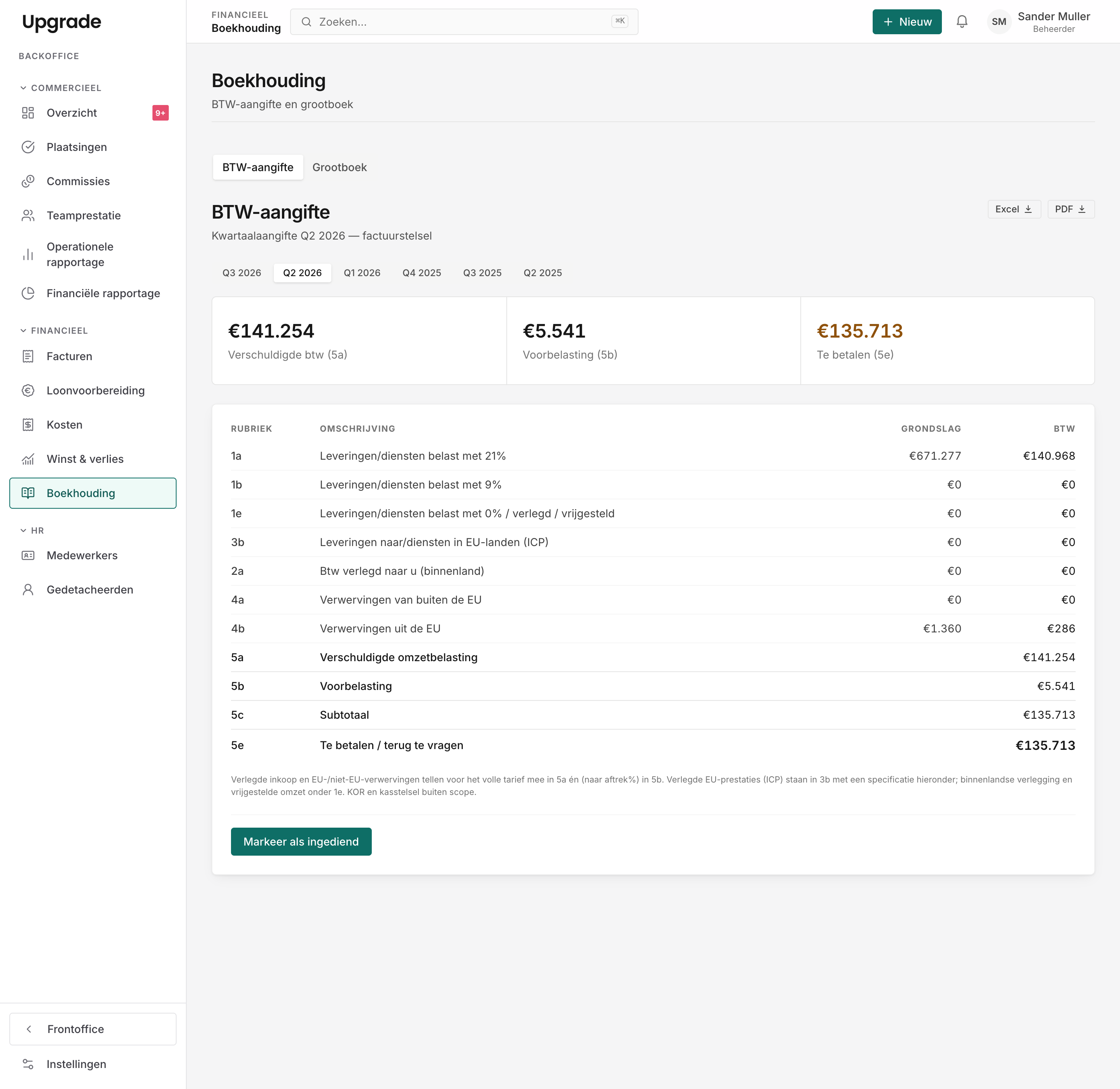Open Loonvoorbereiding euro icon
This screenshot has height=1089, width=1120.
point(28,390)
